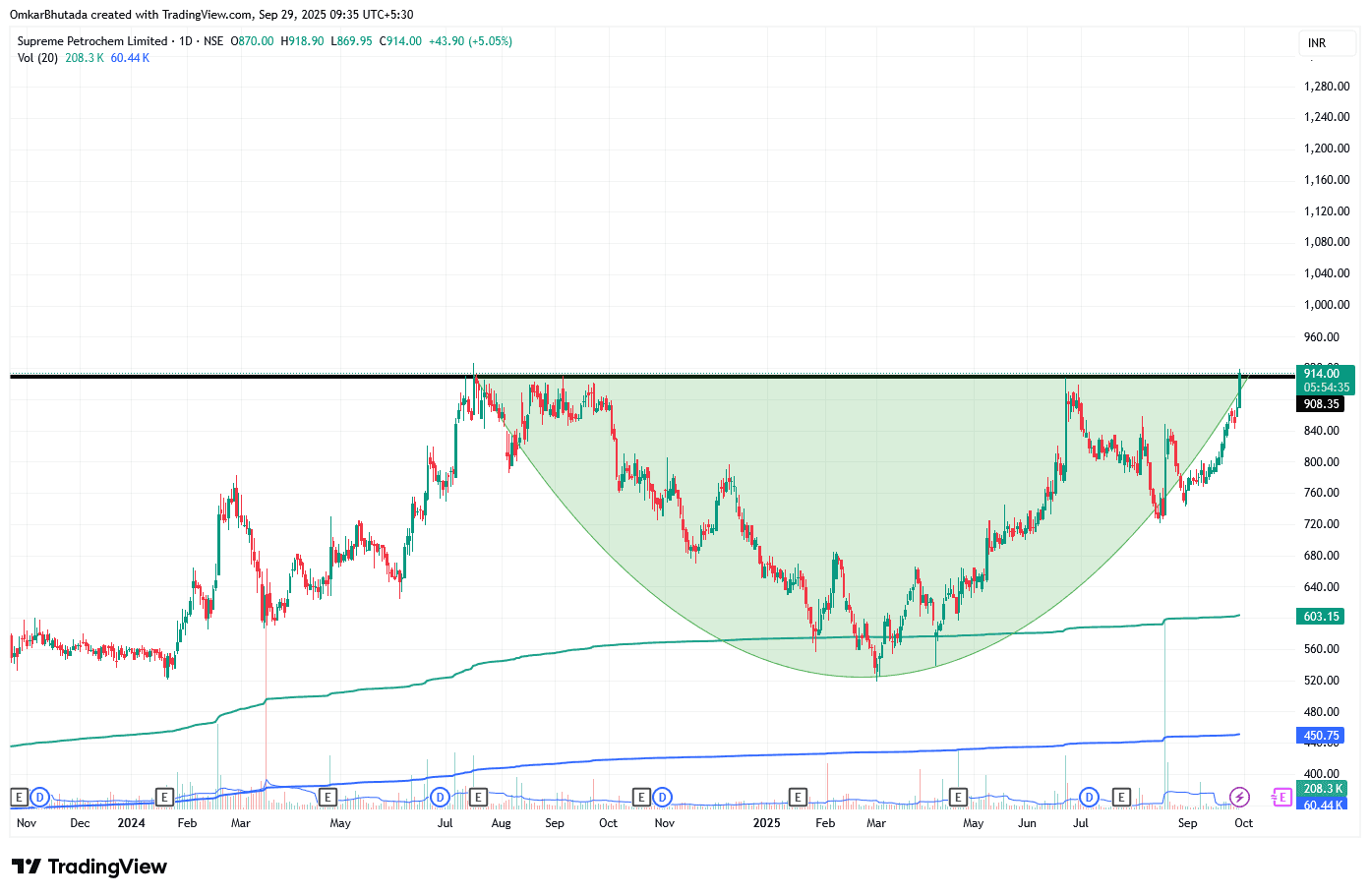
Task: Click the dividend marker at Jul 2024
Action: click(441, 797)
